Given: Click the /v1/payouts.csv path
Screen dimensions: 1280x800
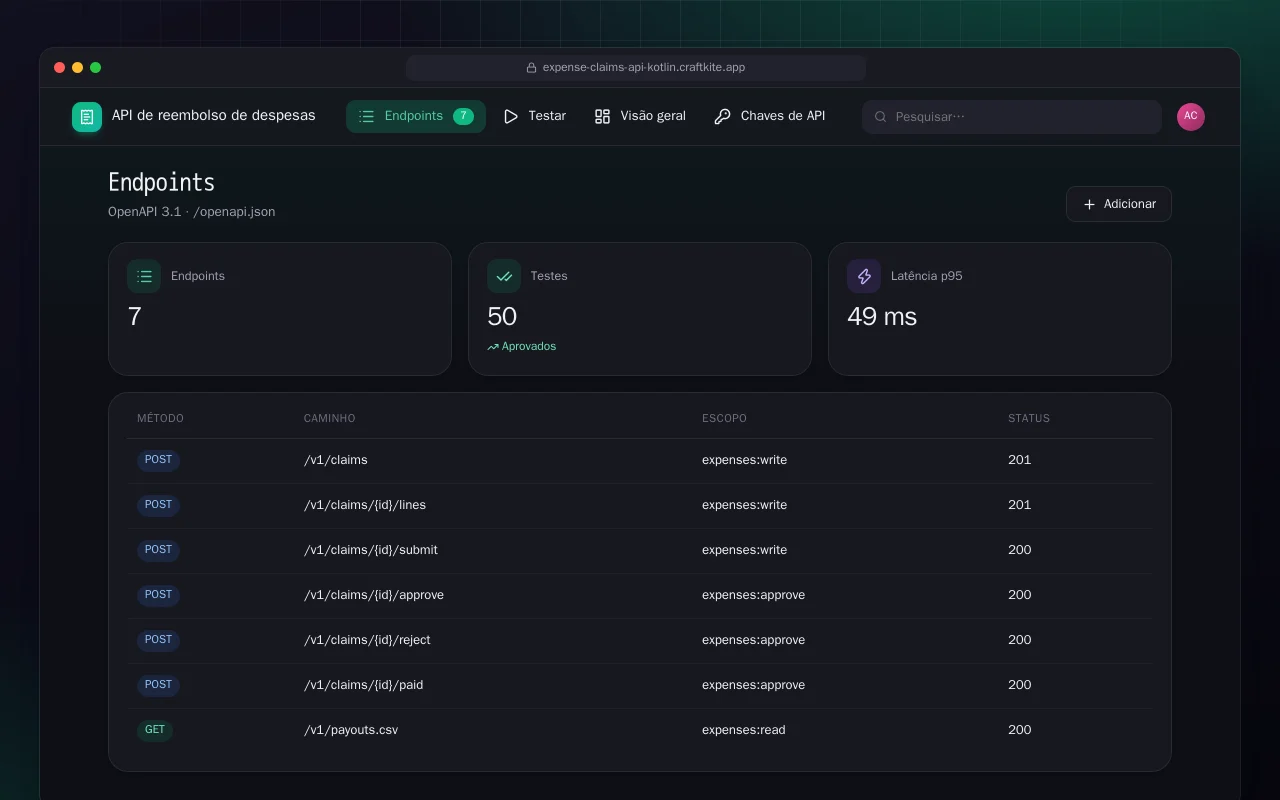Looking at the screenshot, I should [351, 730].
